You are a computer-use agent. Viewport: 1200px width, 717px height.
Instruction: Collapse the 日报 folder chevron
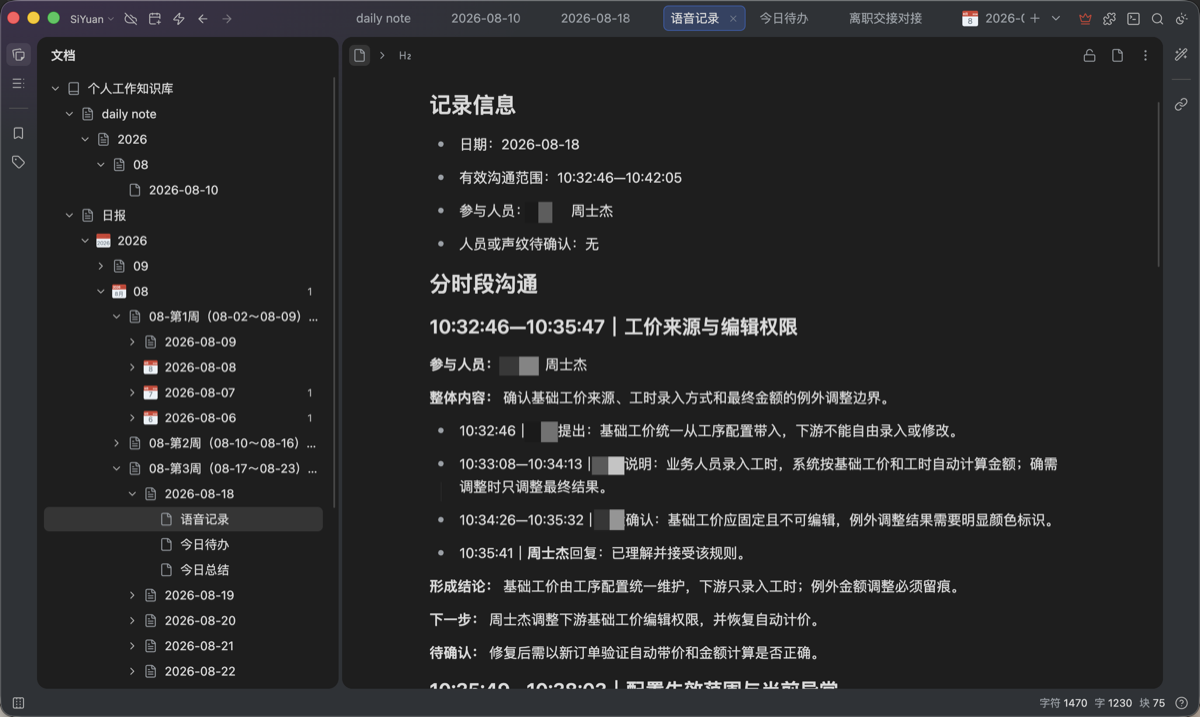click(x=70, y=215)
